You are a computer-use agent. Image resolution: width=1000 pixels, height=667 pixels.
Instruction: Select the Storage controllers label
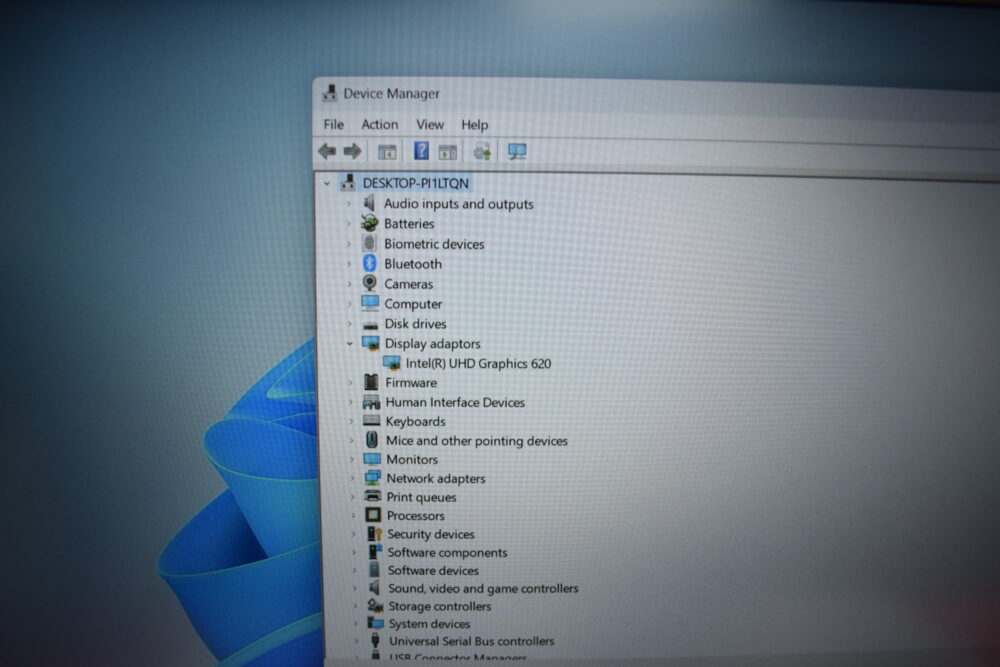click(x=439, y=606)
